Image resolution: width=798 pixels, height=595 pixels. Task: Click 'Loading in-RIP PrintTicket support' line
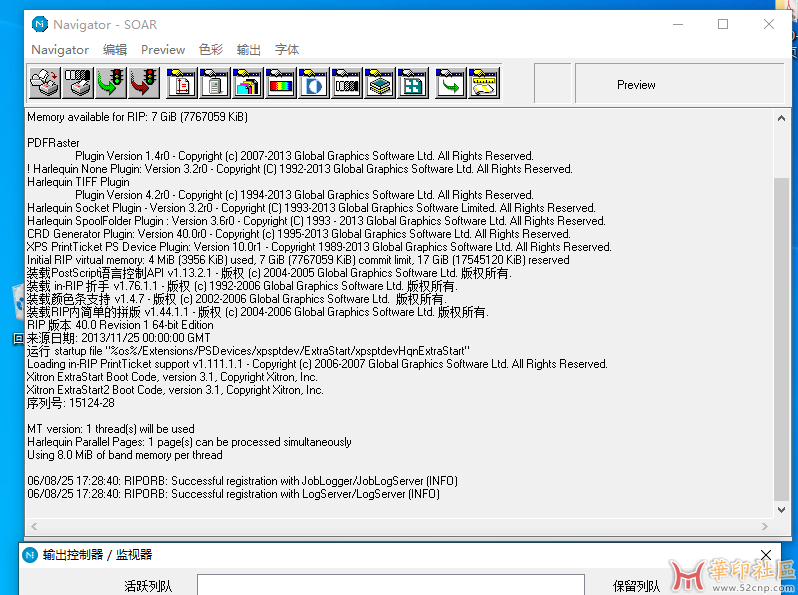coord(318,364)
